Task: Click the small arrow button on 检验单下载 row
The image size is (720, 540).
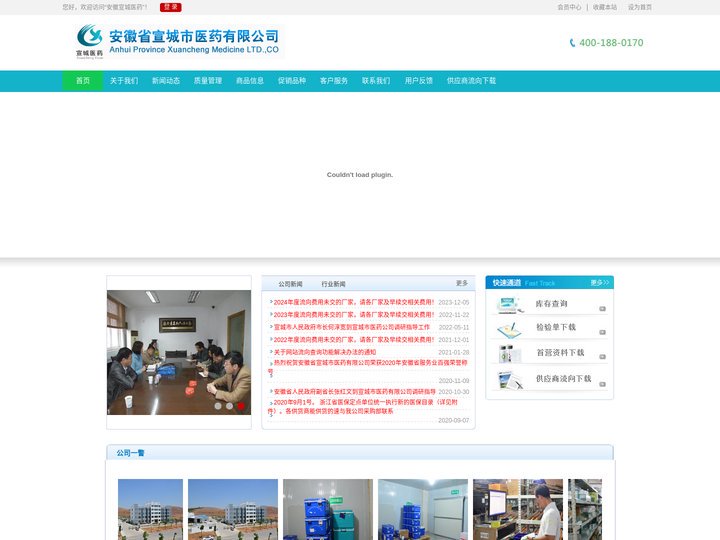Action: coord(602,332)
